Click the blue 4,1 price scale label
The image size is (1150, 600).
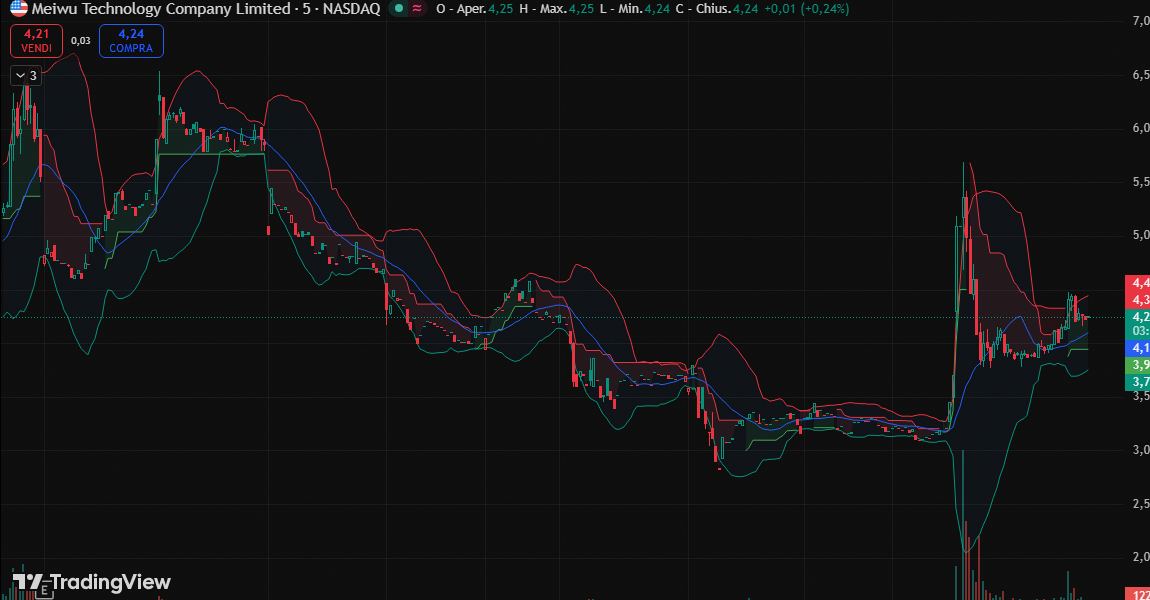coord(1138,348)
